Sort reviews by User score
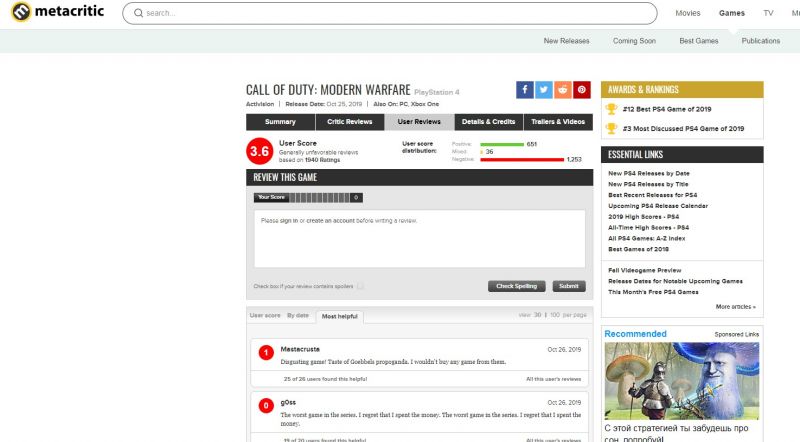 (265, 315)
